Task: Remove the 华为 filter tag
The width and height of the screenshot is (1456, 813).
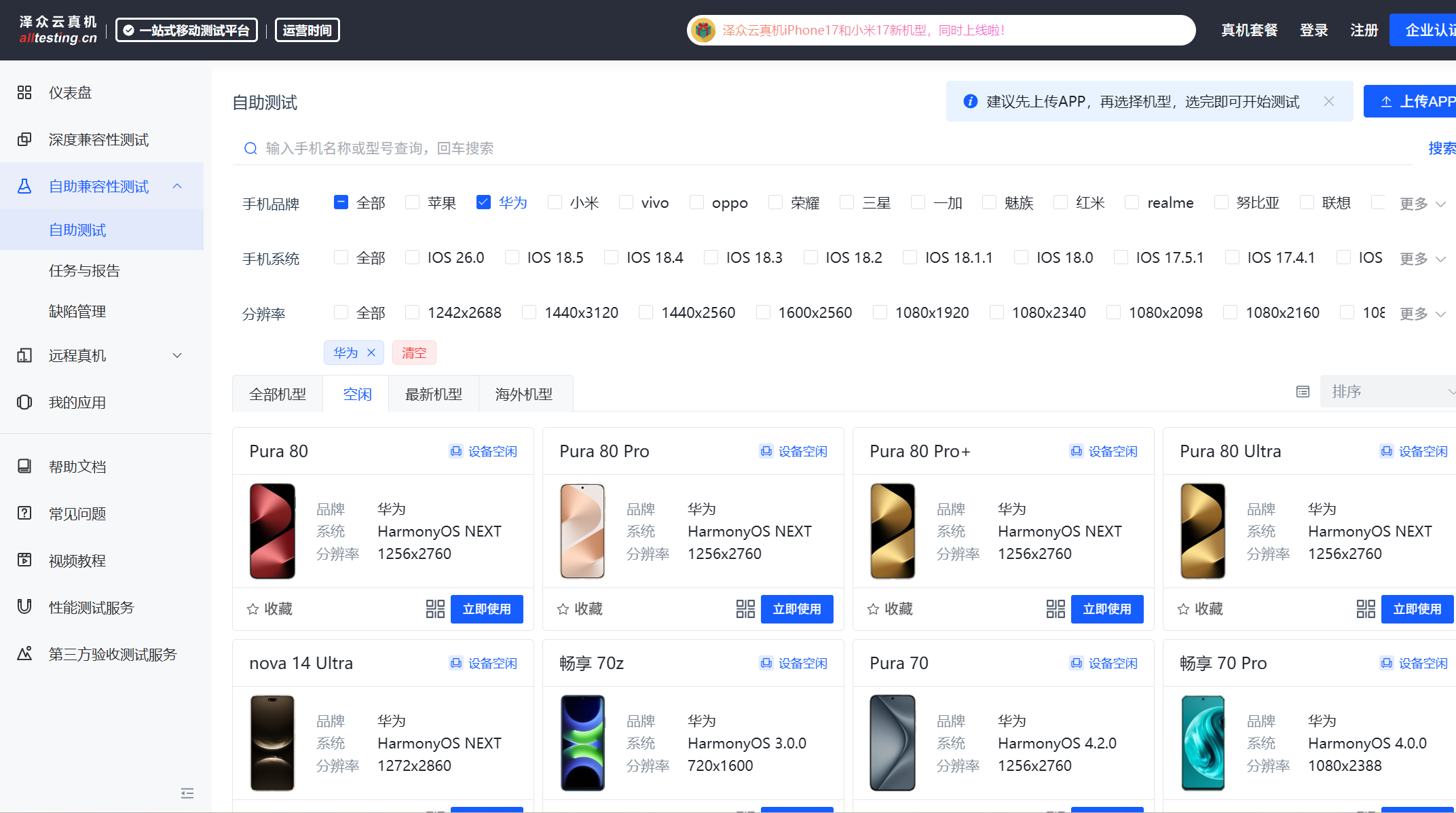Action: click(371, 353)
